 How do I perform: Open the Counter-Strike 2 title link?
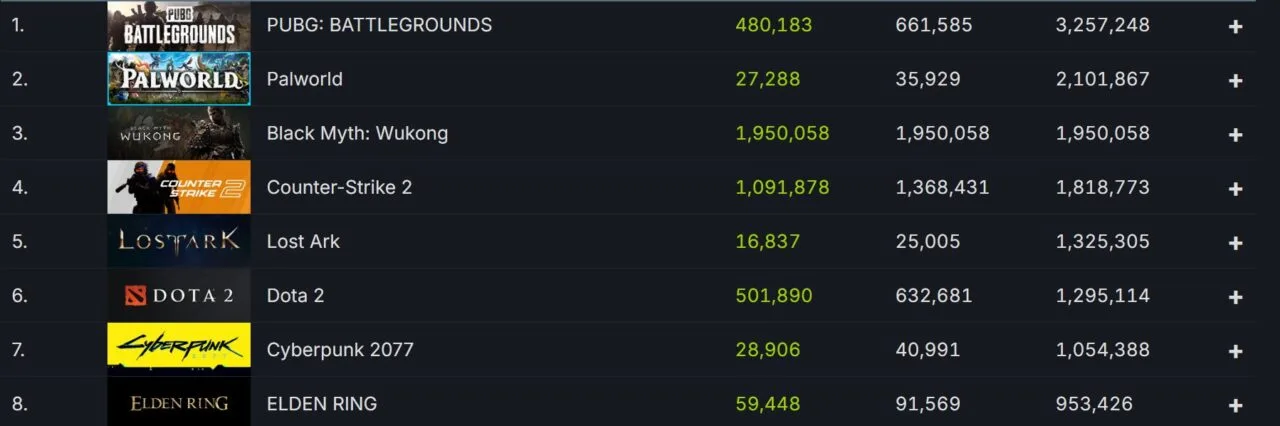[x=339, y=187]
